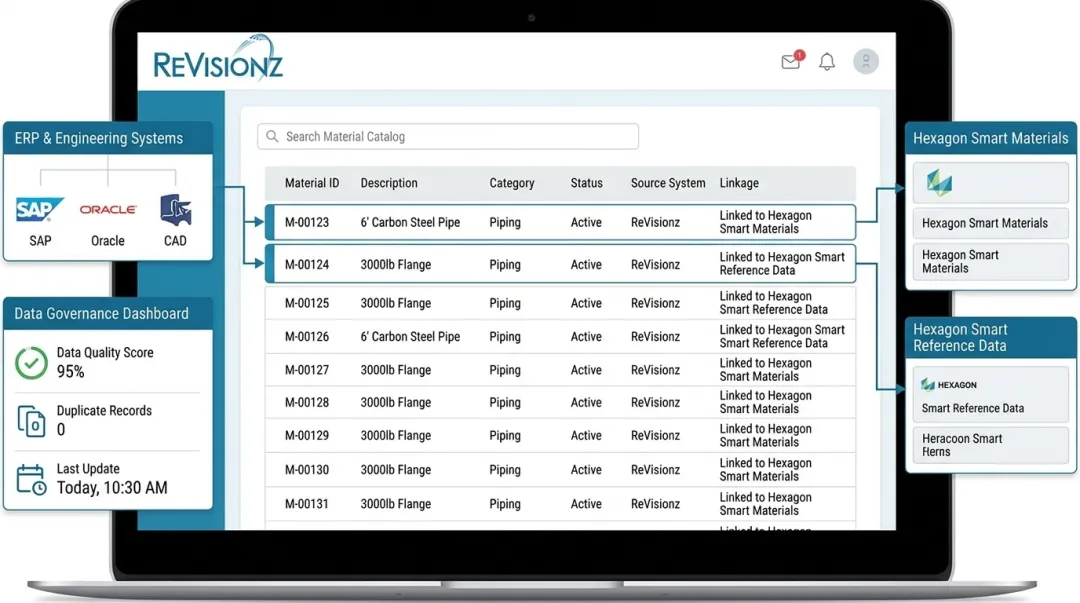
Task: Click the Oracle logo icon
Action: pos(107,209)
